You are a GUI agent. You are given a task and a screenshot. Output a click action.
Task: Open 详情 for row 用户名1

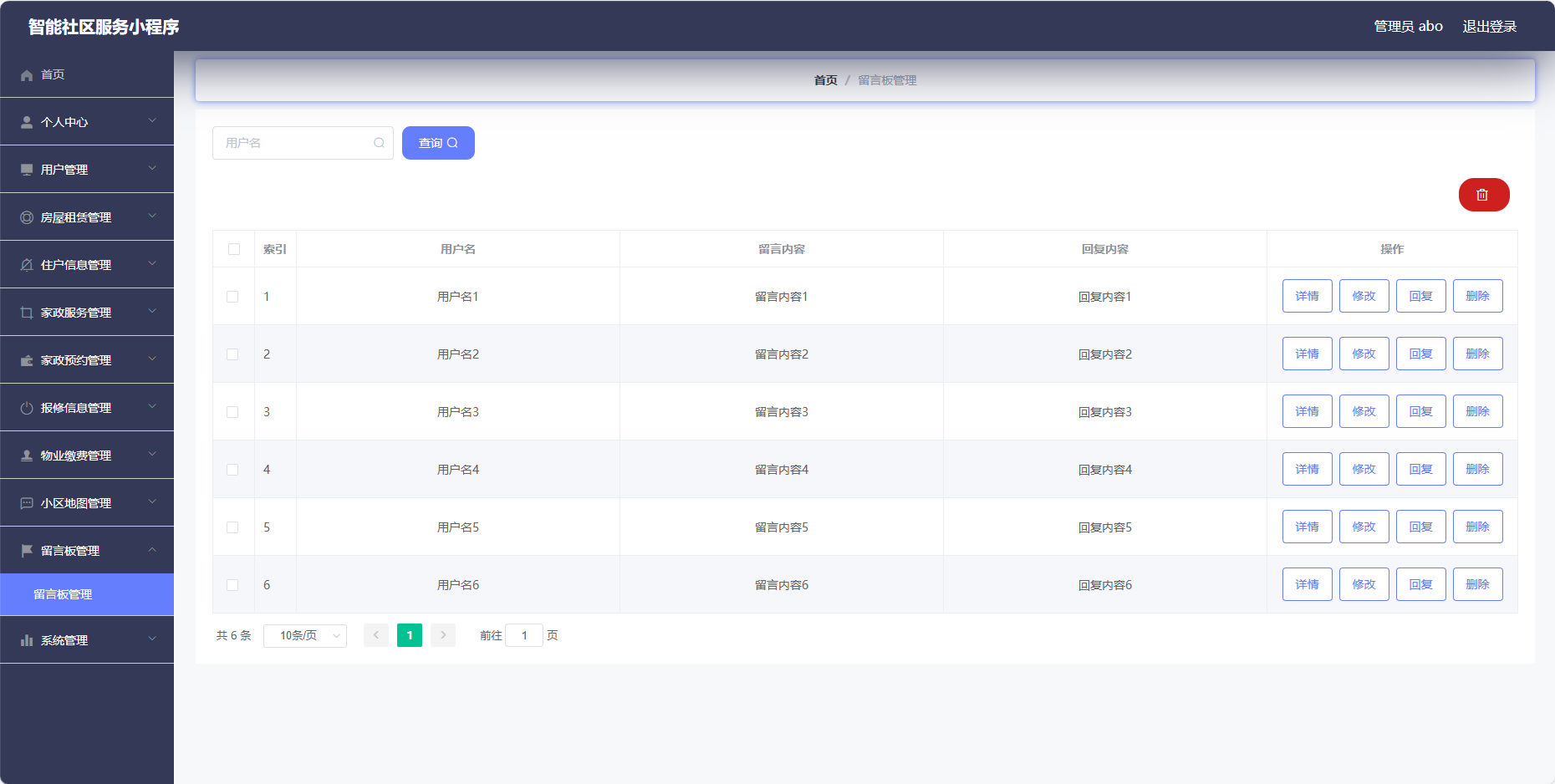tap(1308, 296)
